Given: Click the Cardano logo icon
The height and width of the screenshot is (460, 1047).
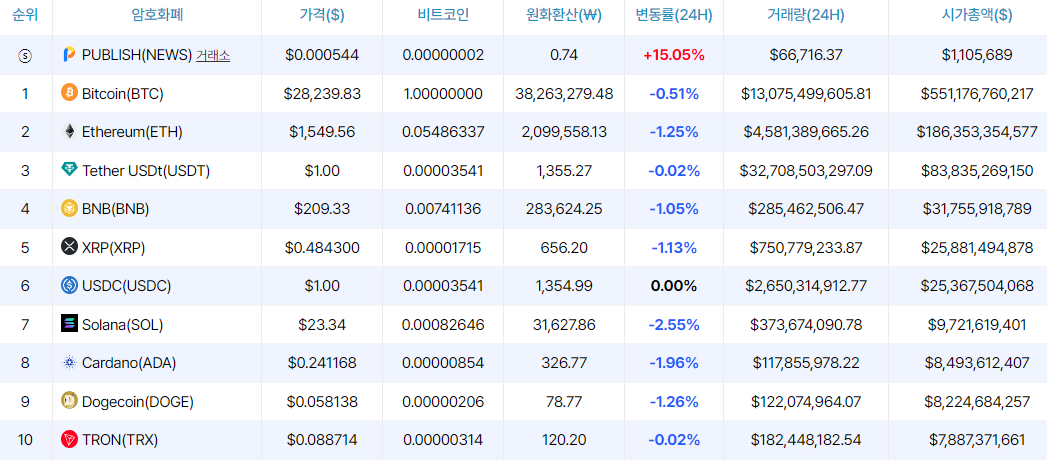Looking at the screenshot, I should tap(69, 363).
